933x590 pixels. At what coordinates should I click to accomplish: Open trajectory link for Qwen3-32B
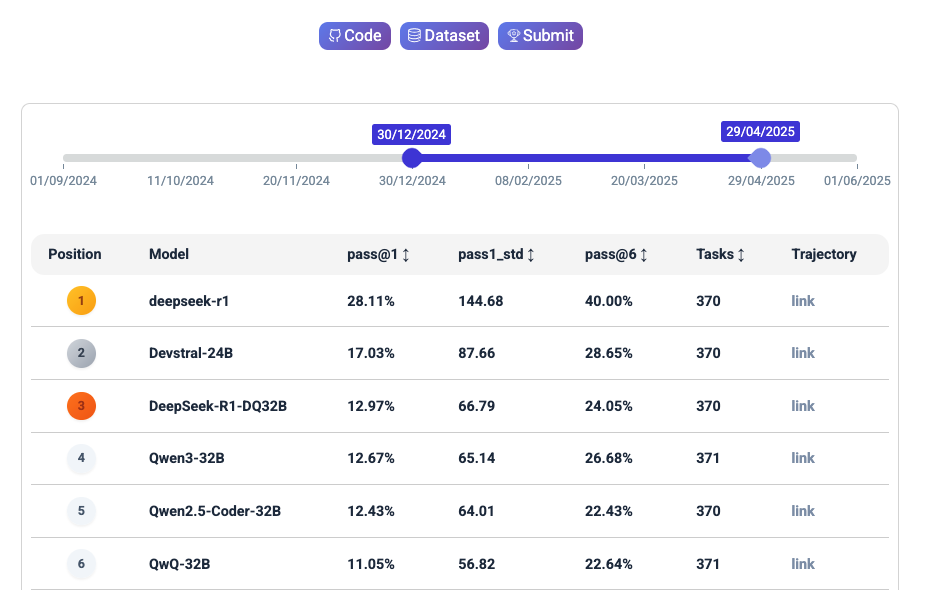coord(802,458)
